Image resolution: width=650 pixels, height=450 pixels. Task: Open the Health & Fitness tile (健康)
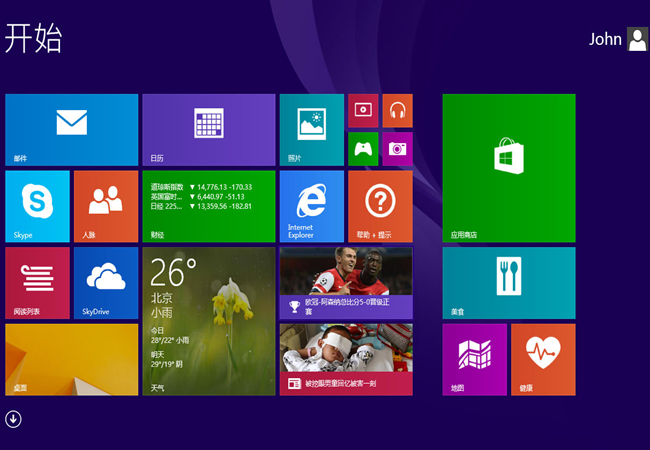tap(543, 360)
